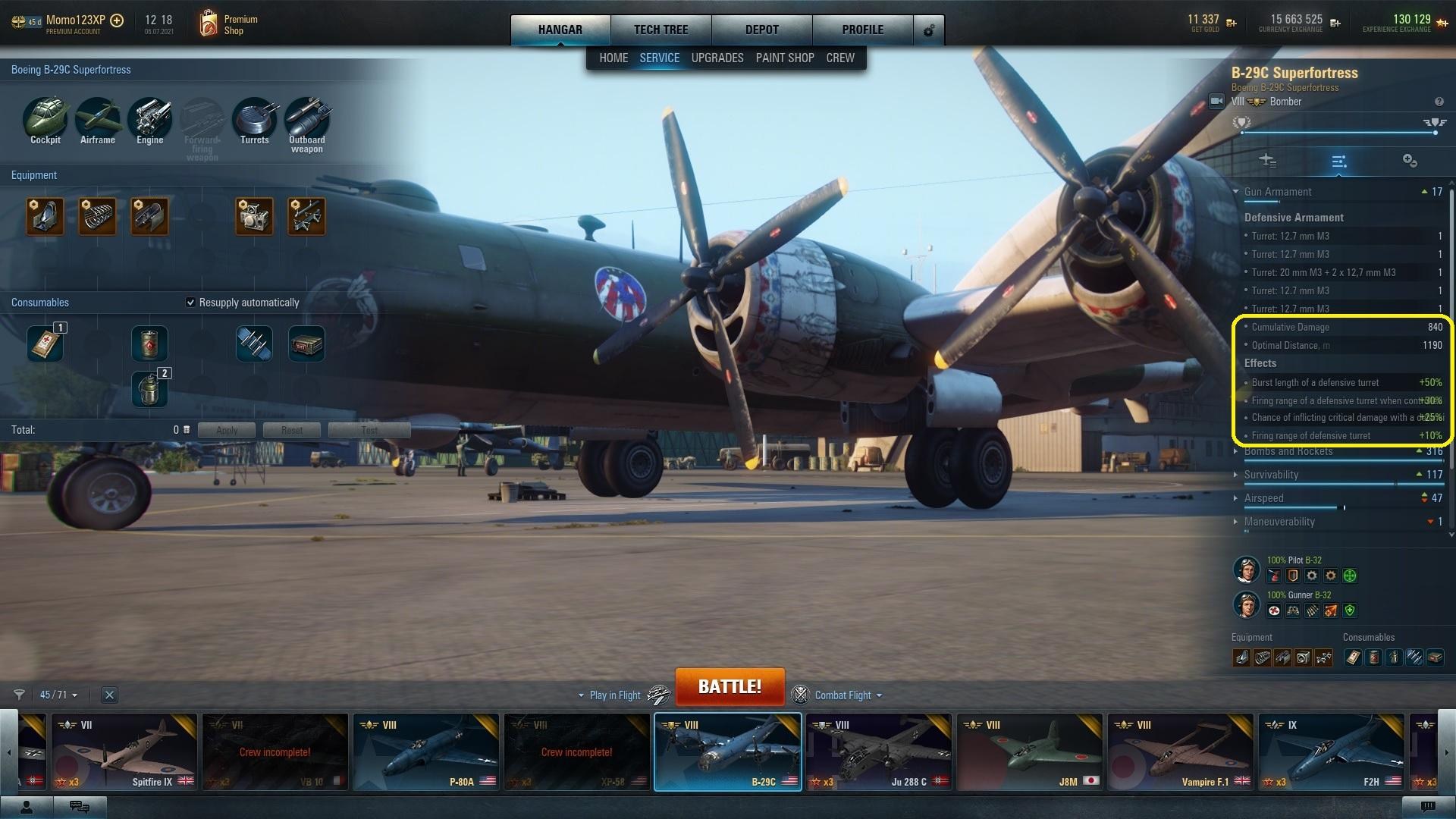Image resolution: width=1456 pixels, height=819 pixels.
Task: Toggle Resupply automatically checkbox
Action: click(190, 303)
